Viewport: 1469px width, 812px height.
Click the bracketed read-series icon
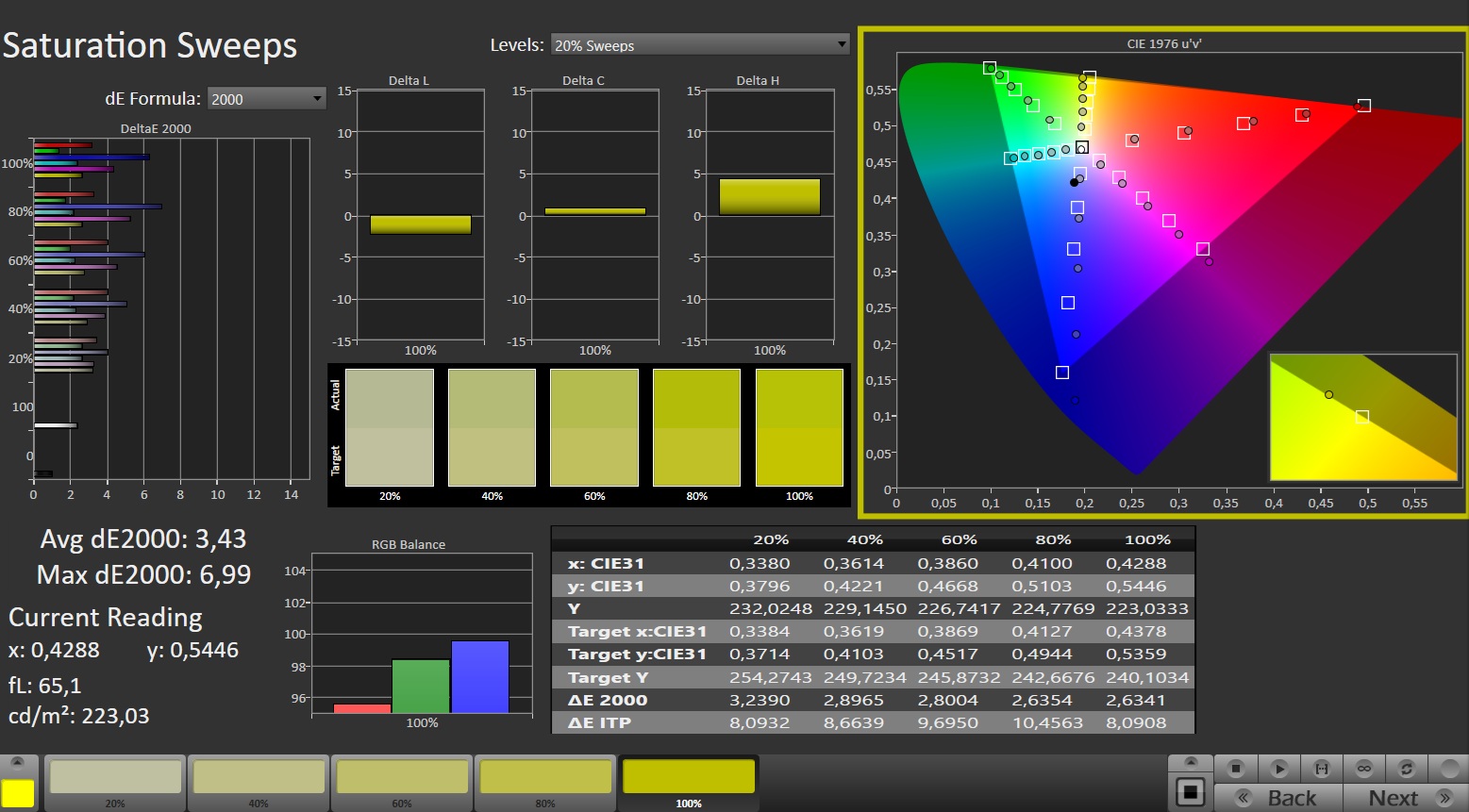[1322, 769]
